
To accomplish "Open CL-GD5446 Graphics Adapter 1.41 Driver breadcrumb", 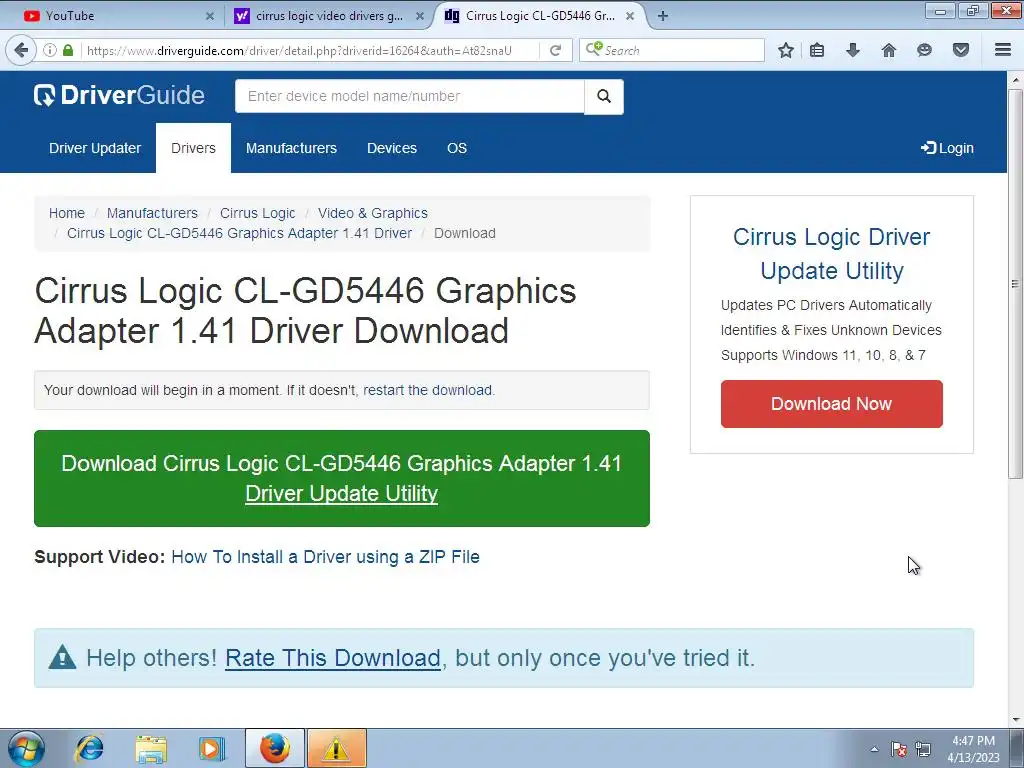I will click(x=240, y=233).
